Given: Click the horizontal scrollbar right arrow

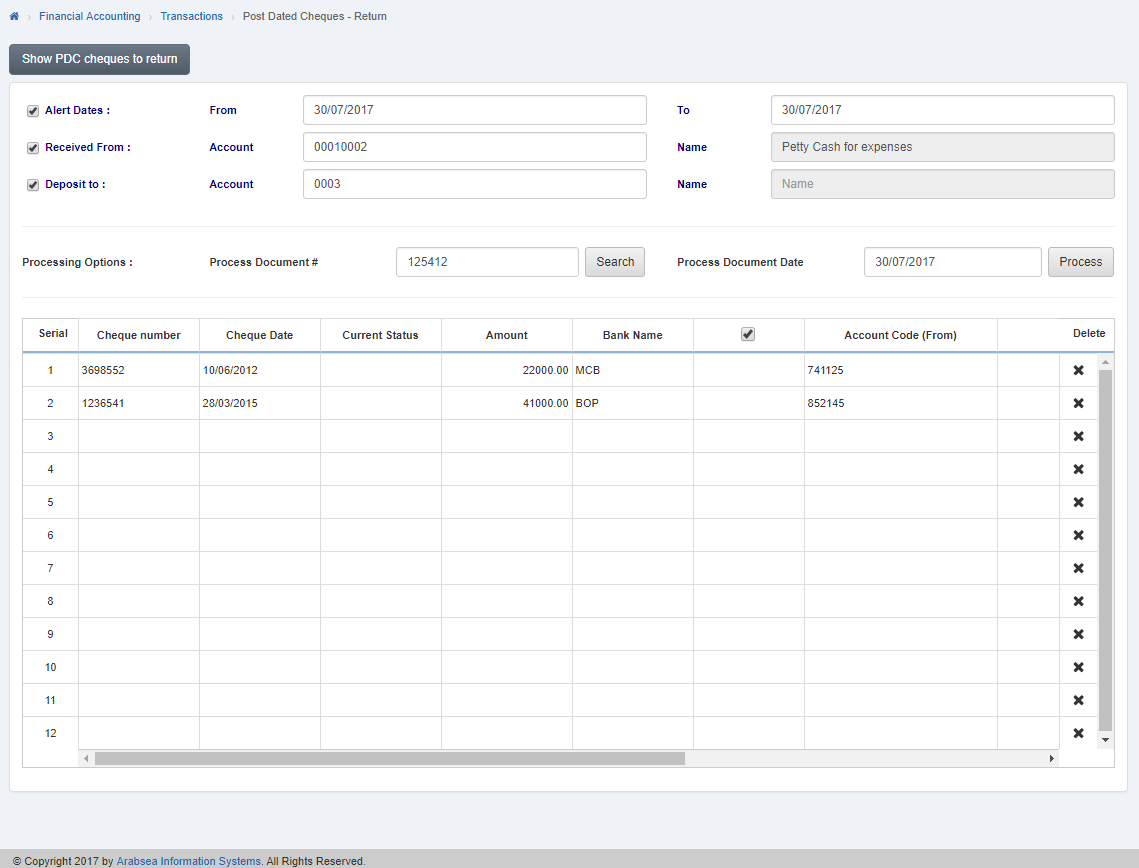Looking at the screenshot, I should [x=1051, y=758].
